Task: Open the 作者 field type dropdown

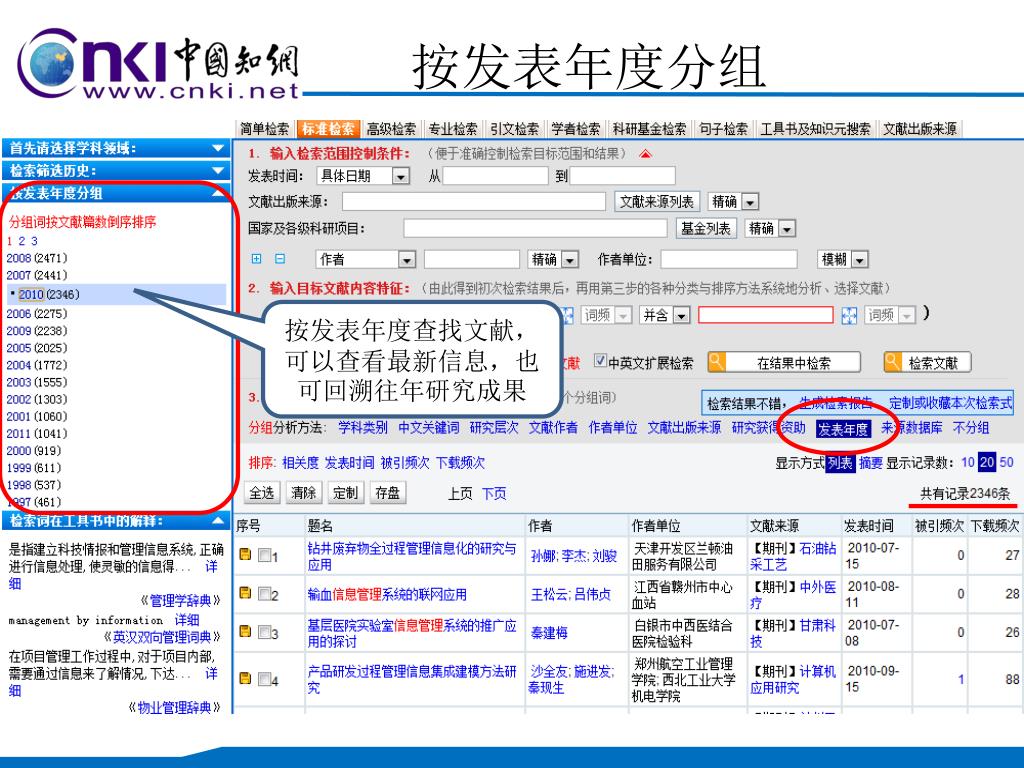Action: click(x=406, y=260)
